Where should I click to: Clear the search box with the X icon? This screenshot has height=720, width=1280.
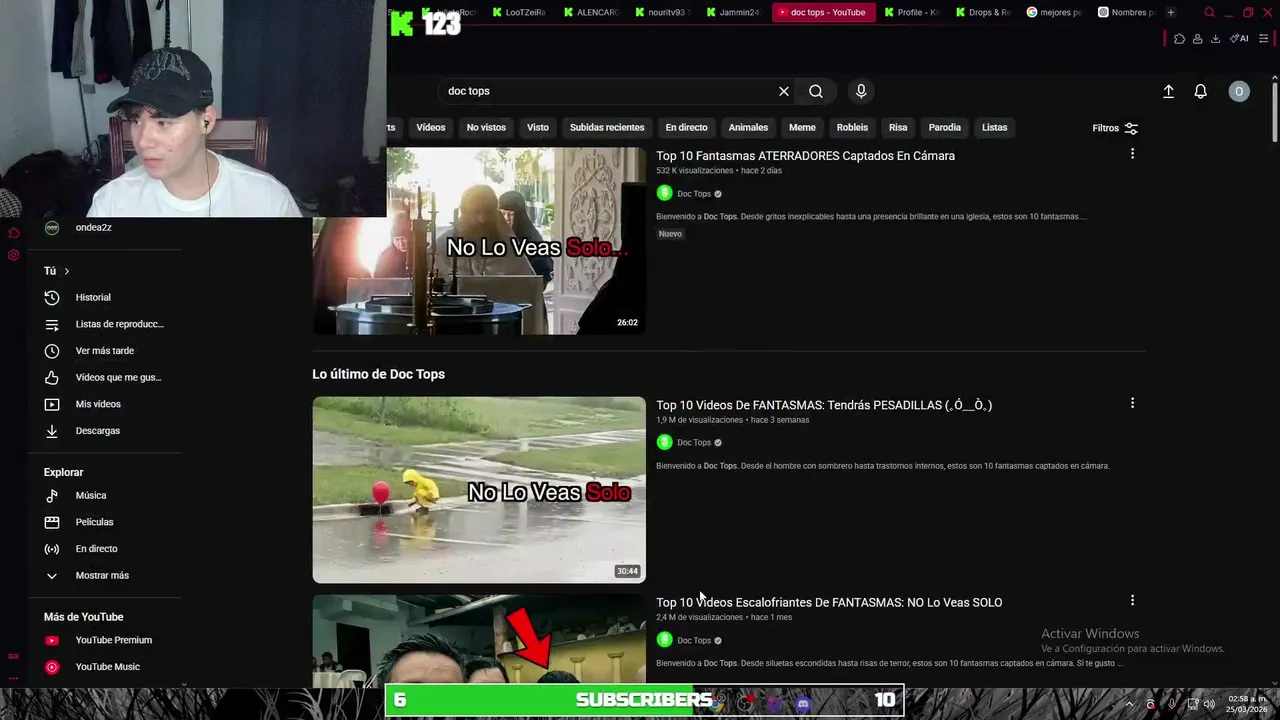(x=784, y=91)
